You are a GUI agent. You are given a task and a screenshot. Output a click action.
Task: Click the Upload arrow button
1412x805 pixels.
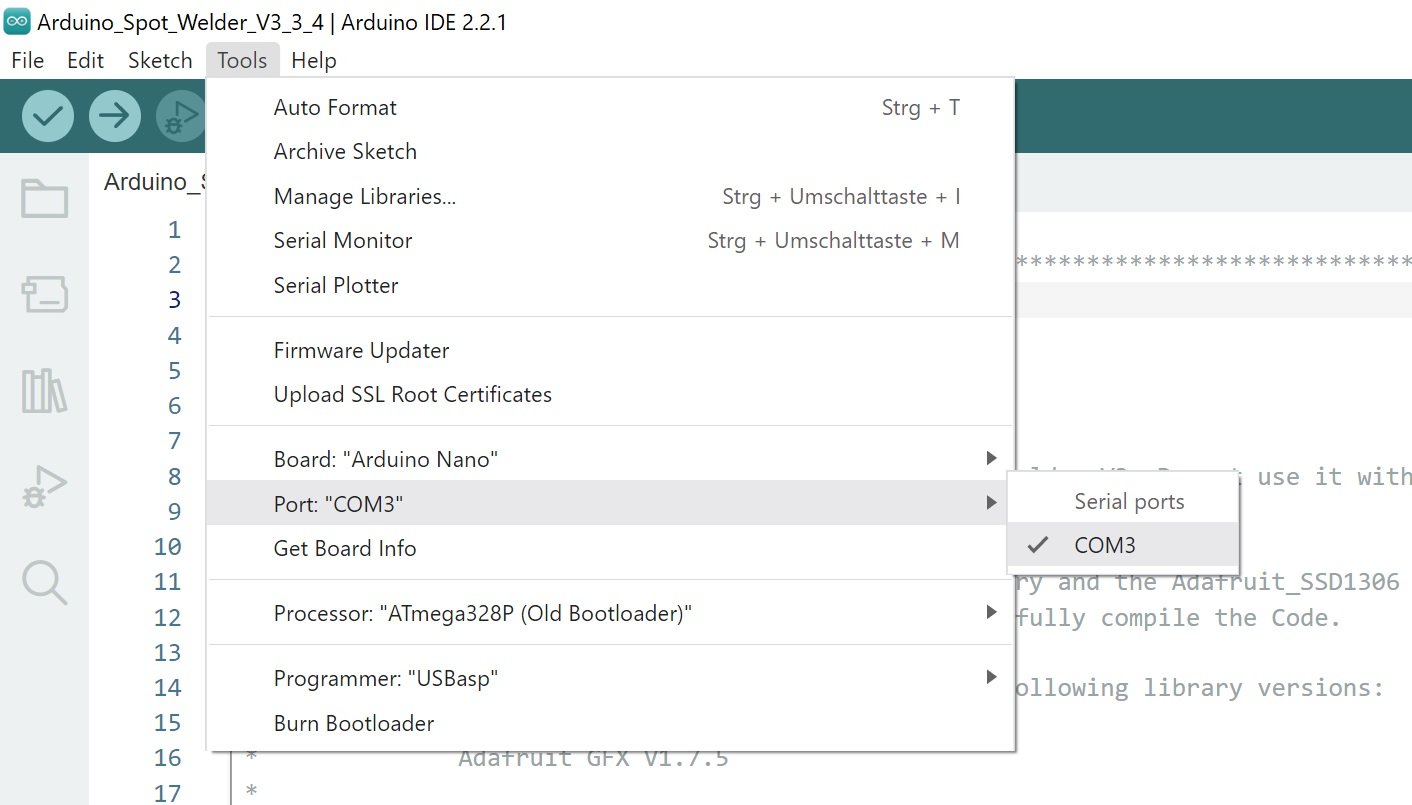click(x=115, y=116)
